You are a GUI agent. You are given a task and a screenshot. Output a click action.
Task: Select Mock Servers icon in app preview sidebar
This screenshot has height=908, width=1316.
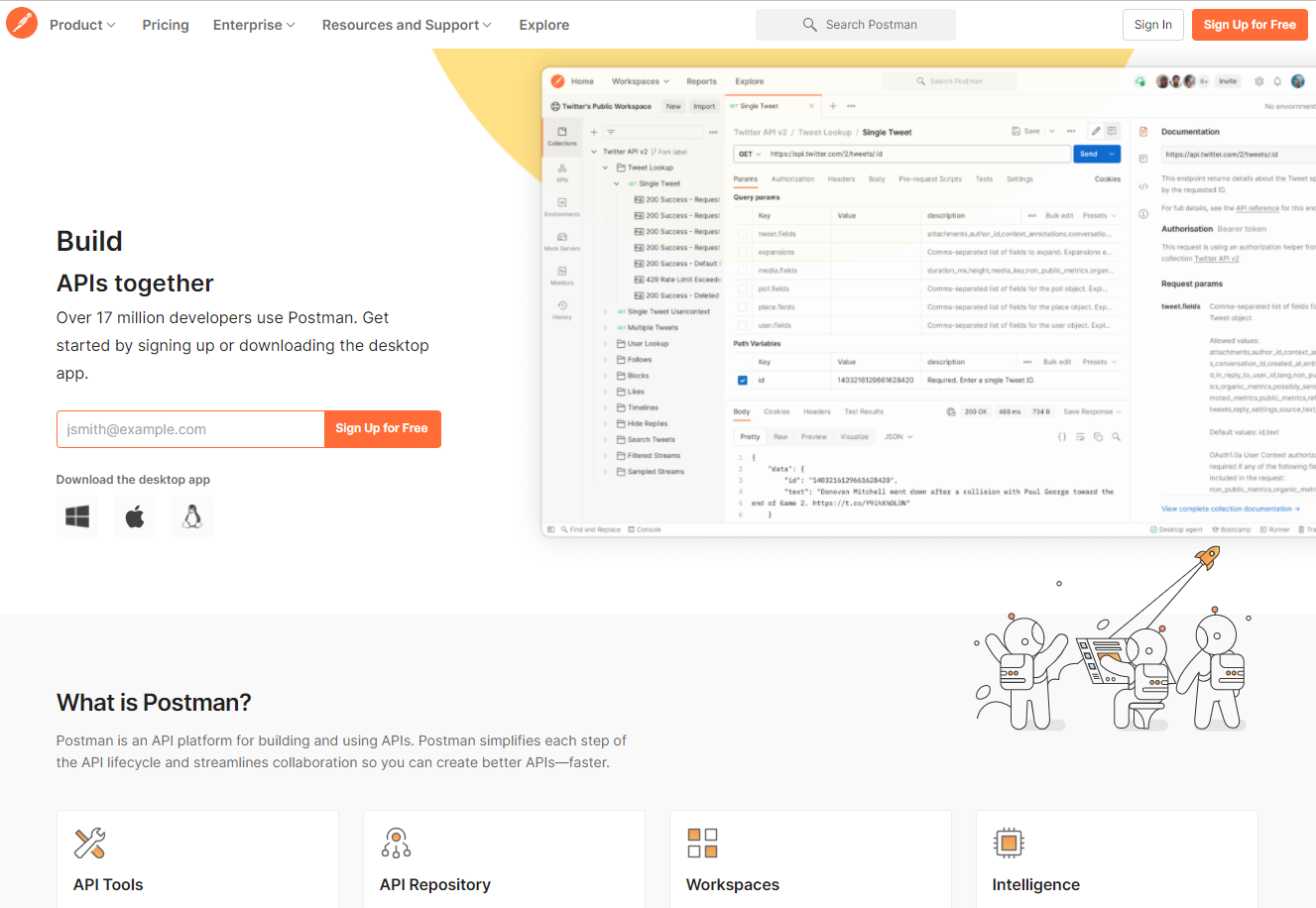[562, 237]
